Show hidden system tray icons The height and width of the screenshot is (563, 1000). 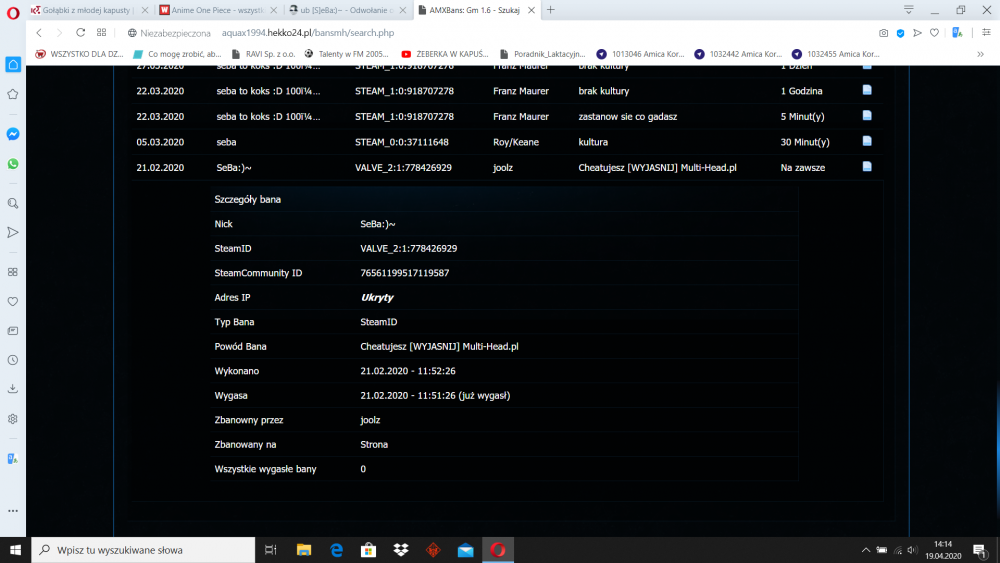[x=866, y=550]
